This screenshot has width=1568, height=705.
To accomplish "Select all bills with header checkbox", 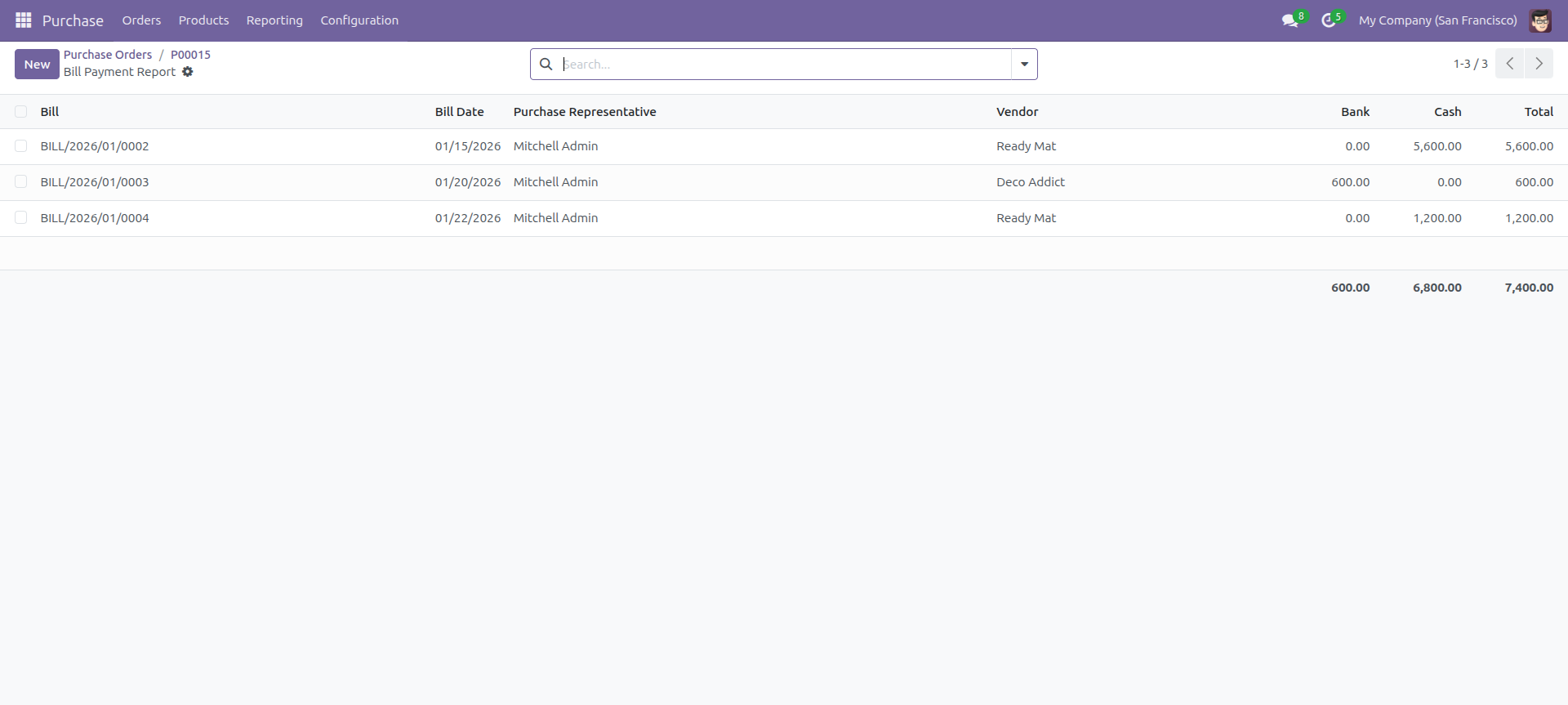I will pos(21,112).
